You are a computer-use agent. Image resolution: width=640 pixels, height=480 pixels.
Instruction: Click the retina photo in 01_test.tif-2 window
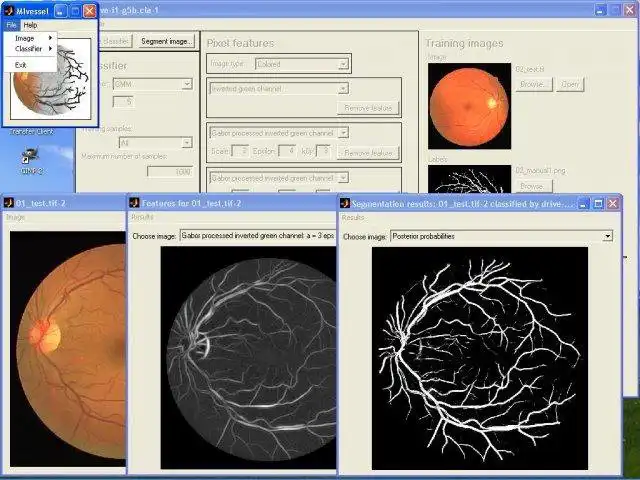click(x=68, y=349)
